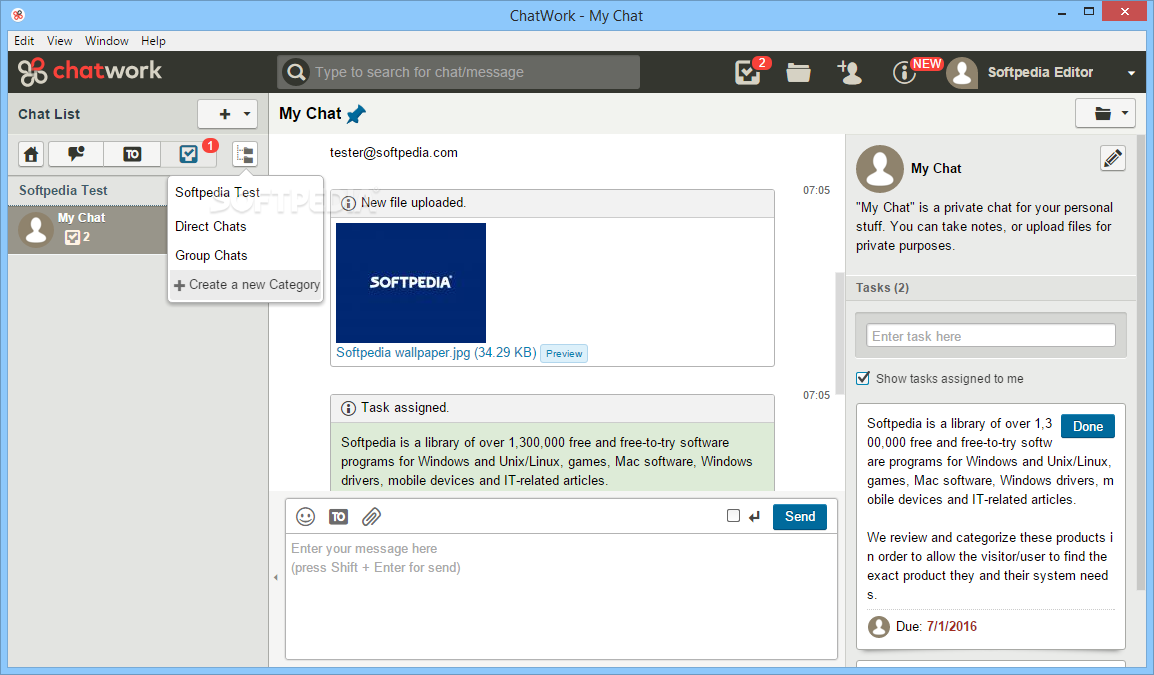Show all chats with the home icon
The height and width of the screenshot is (675, 1154).
[31, 154]
